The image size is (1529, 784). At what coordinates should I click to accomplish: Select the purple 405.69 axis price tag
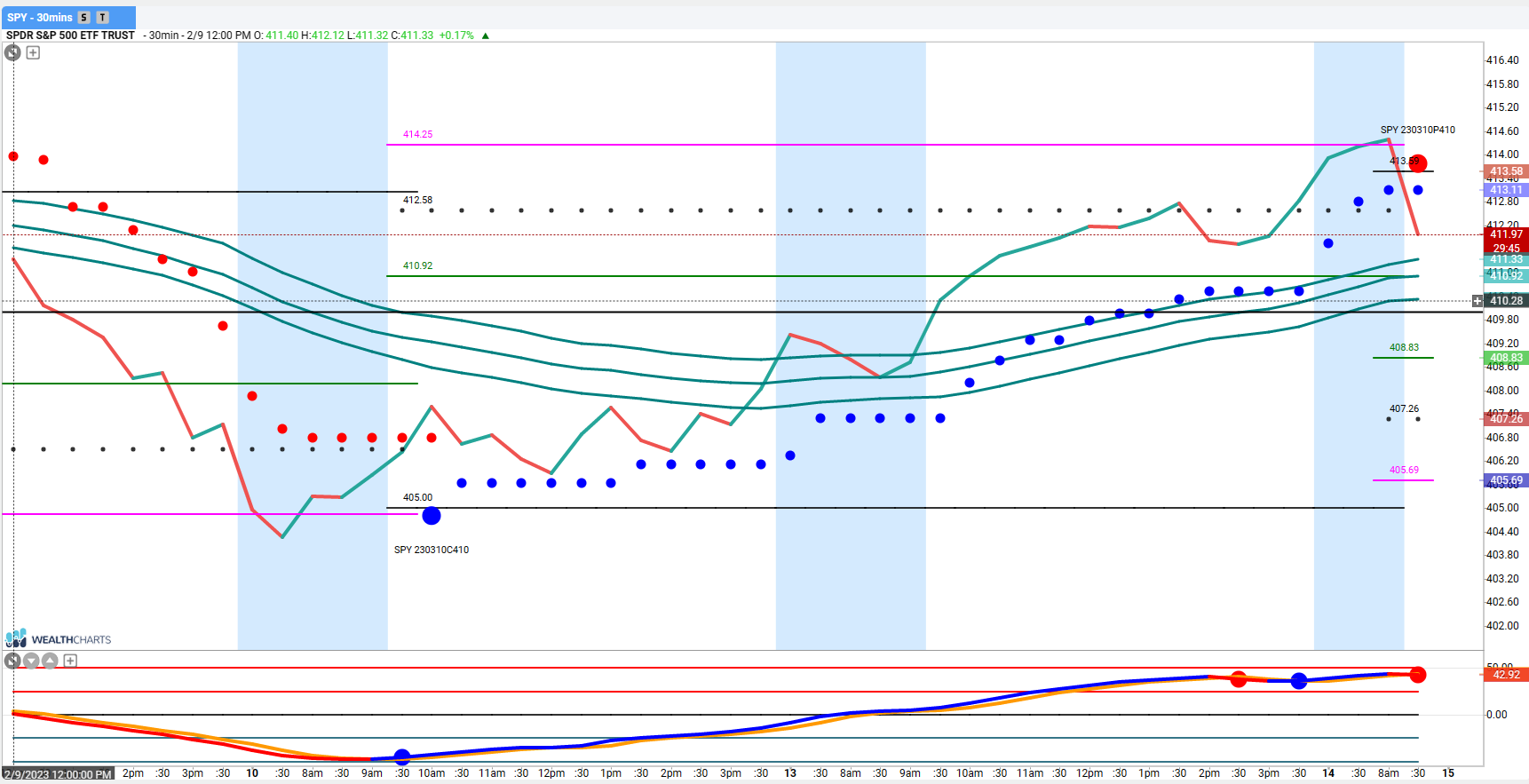pos(1506,480)
